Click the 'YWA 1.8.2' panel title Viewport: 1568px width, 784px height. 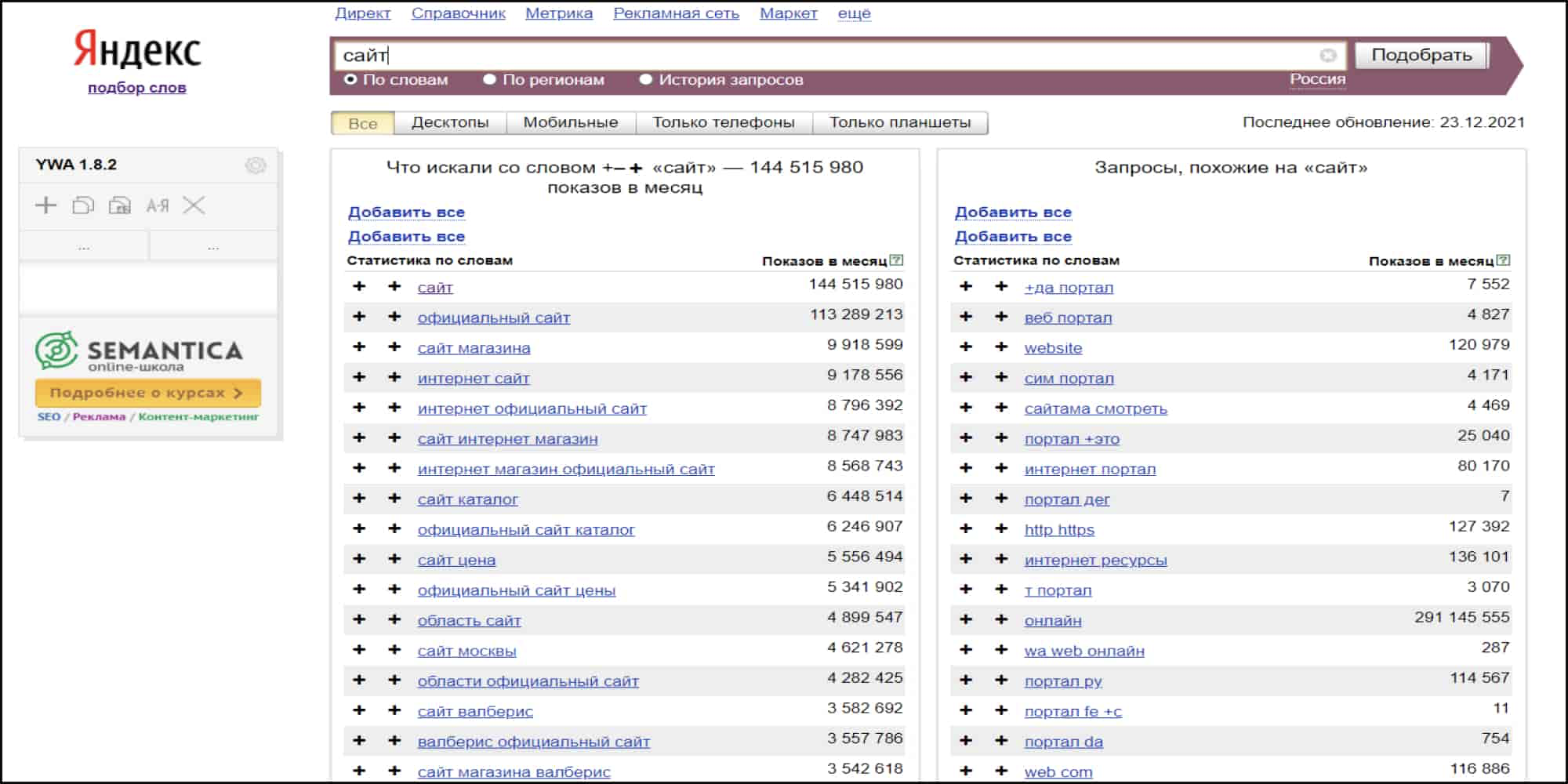(x=76, y=165)
